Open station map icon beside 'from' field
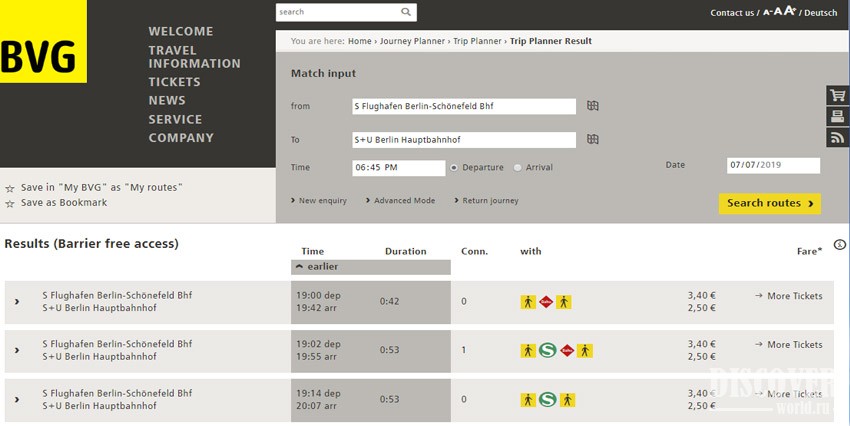This screenshot has height=426, width=850. click(x=593, y=106)
